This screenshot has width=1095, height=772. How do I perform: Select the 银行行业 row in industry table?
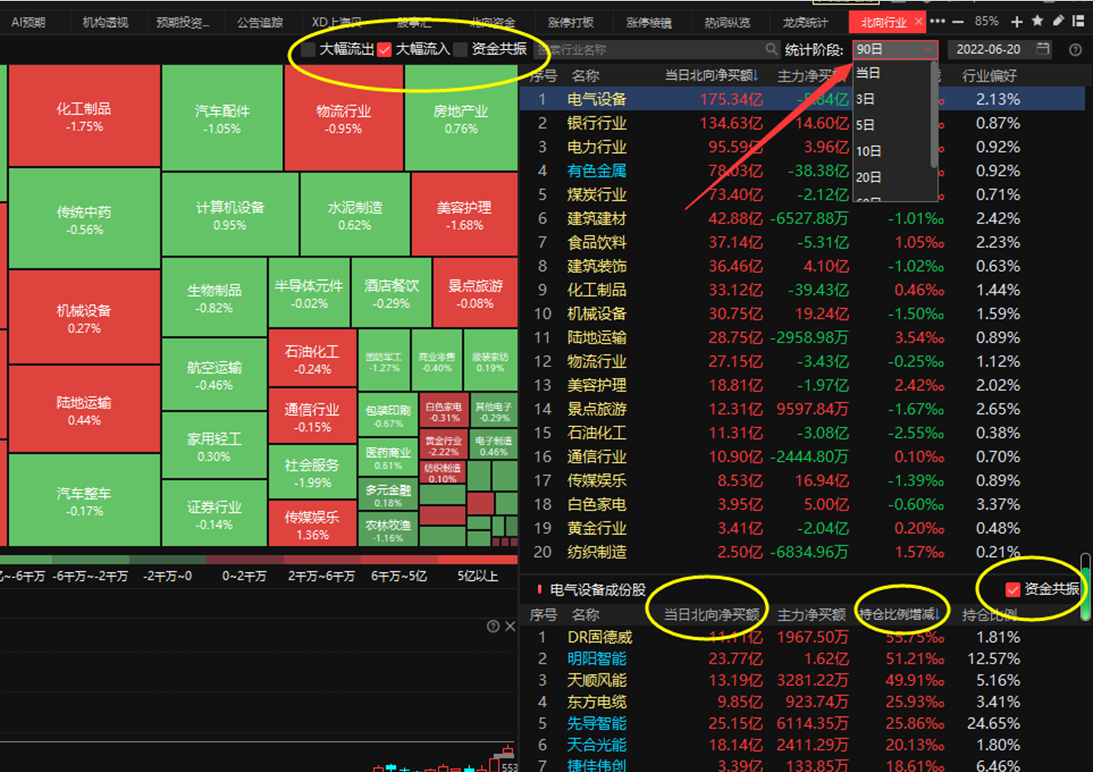[x=802, y=123]
